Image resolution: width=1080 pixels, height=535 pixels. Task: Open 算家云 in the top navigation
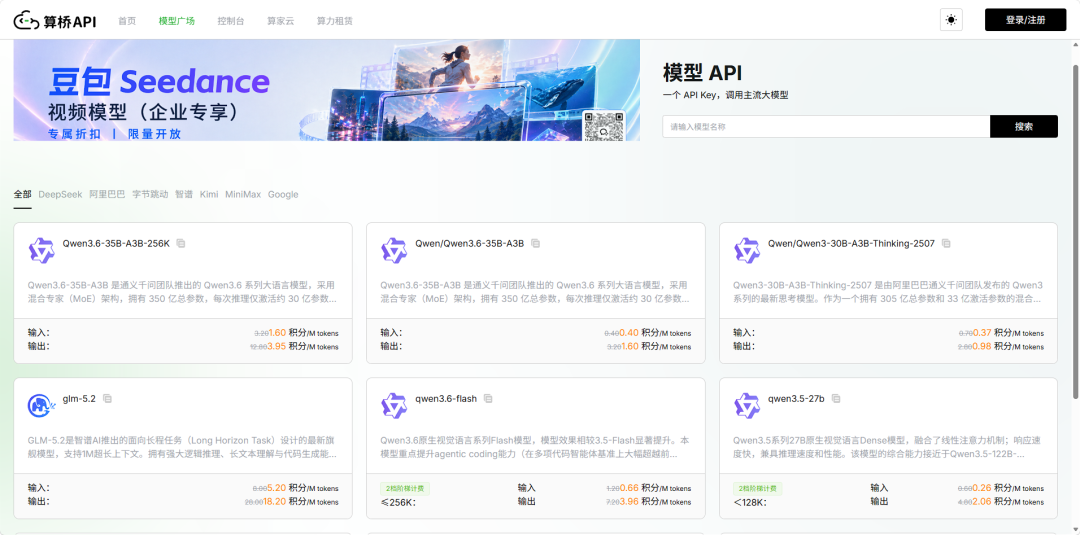tap(280, 21)
